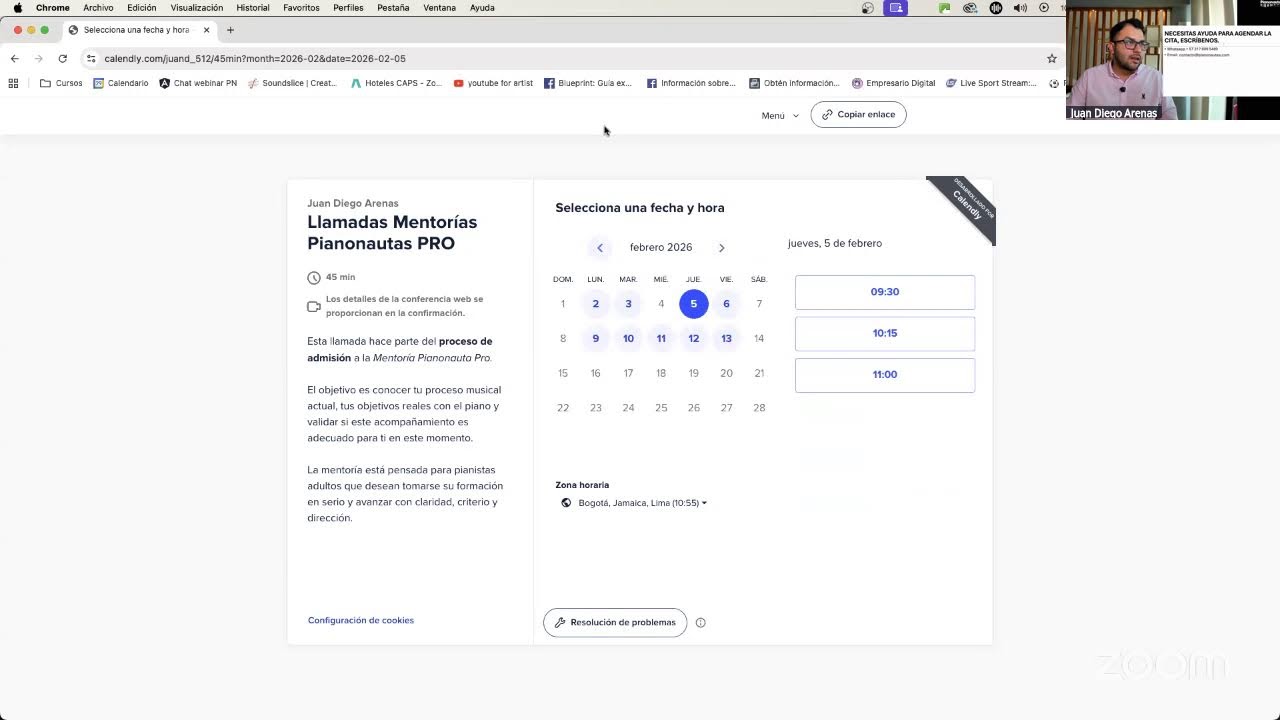Open the Configuración de cookies link

[361, 620]
